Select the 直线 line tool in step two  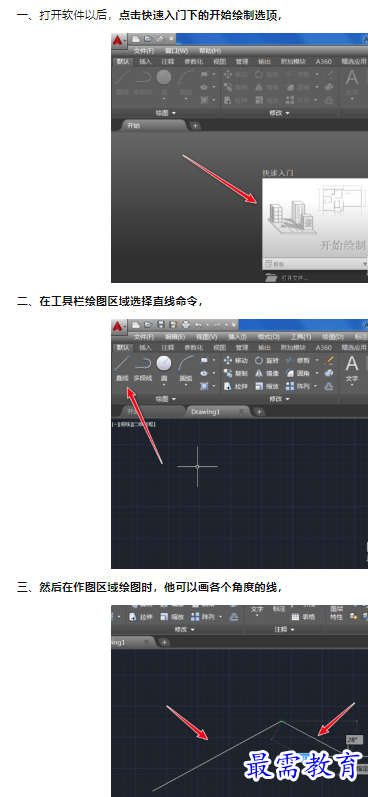(122, 369)
